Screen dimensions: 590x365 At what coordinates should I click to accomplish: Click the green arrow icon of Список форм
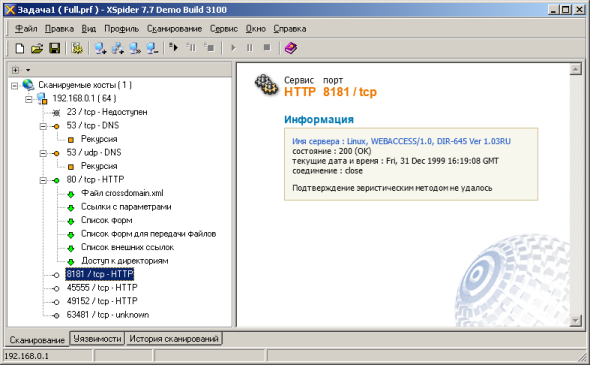click(x=71, y=221)
